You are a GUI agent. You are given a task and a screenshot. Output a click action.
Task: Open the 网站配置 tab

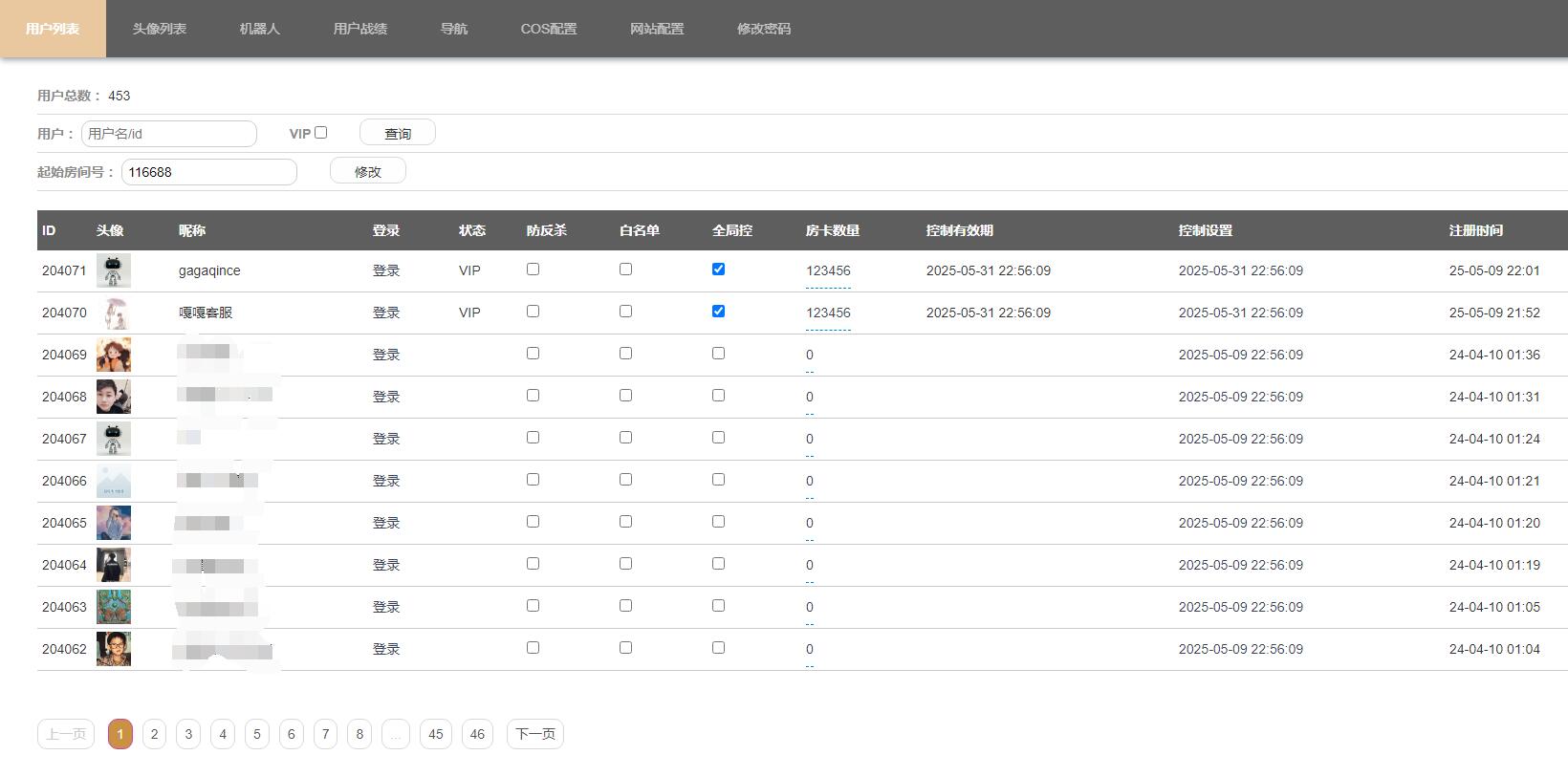657,29
